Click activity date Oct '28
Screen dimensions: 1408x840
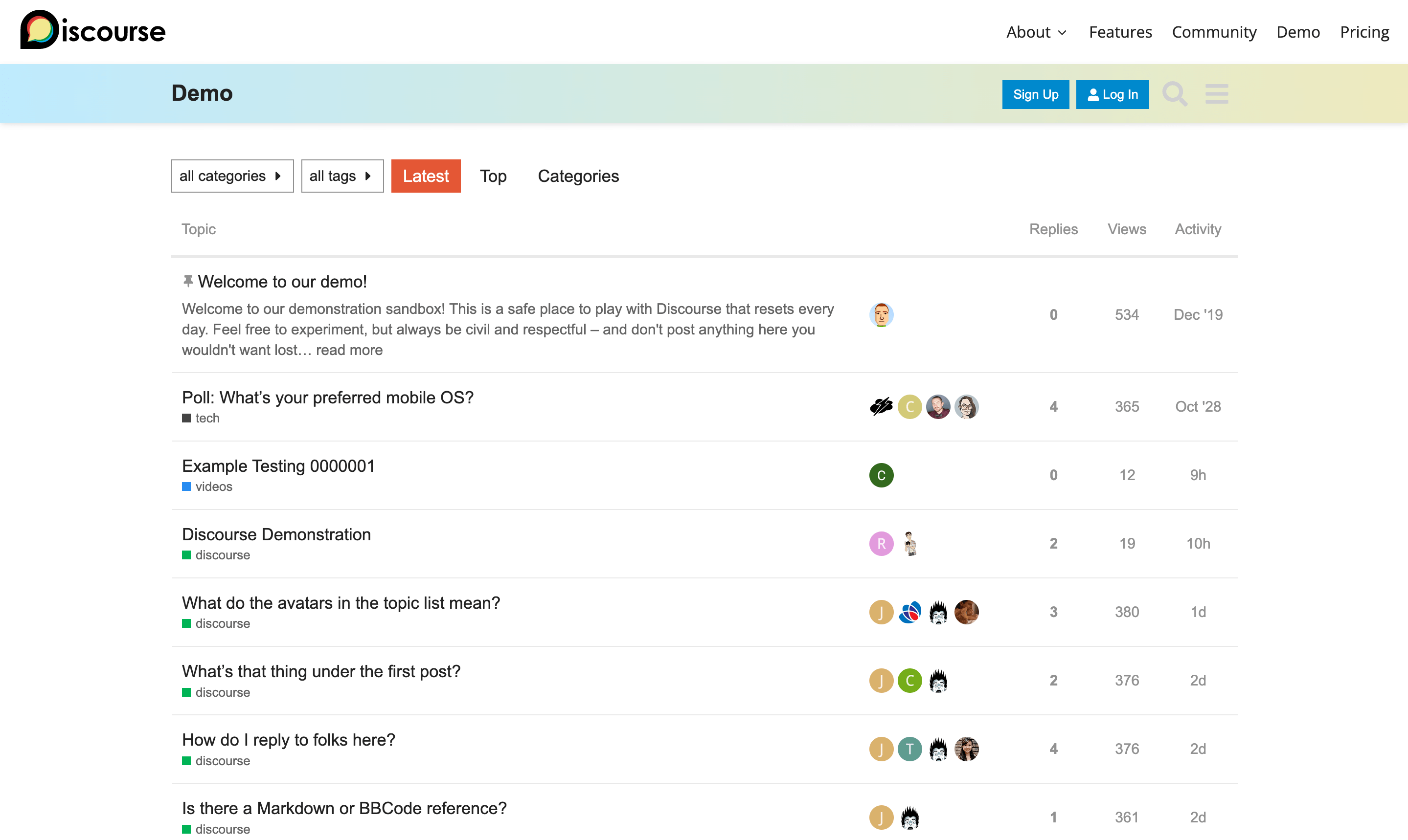[1198, 406]
